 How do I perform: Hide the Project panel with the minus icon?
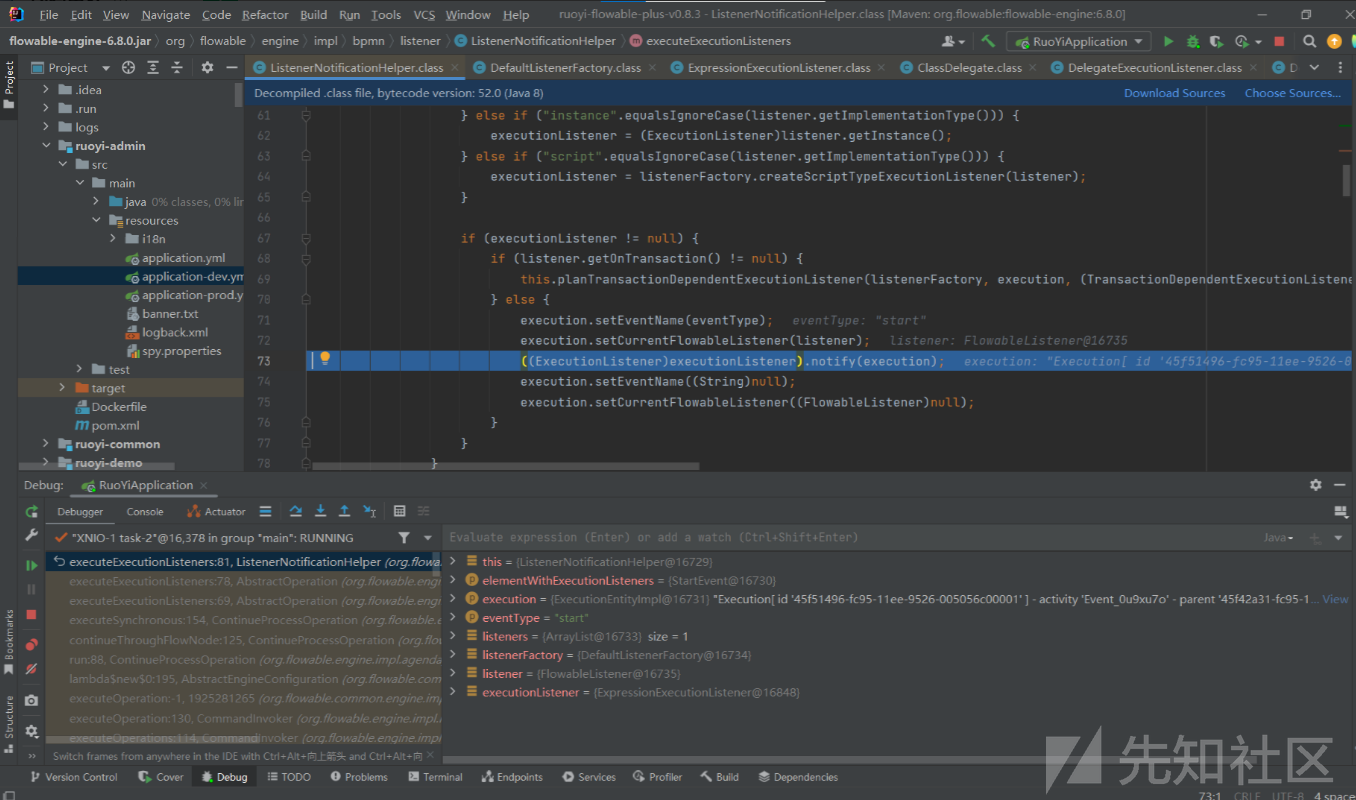(230, 67)
